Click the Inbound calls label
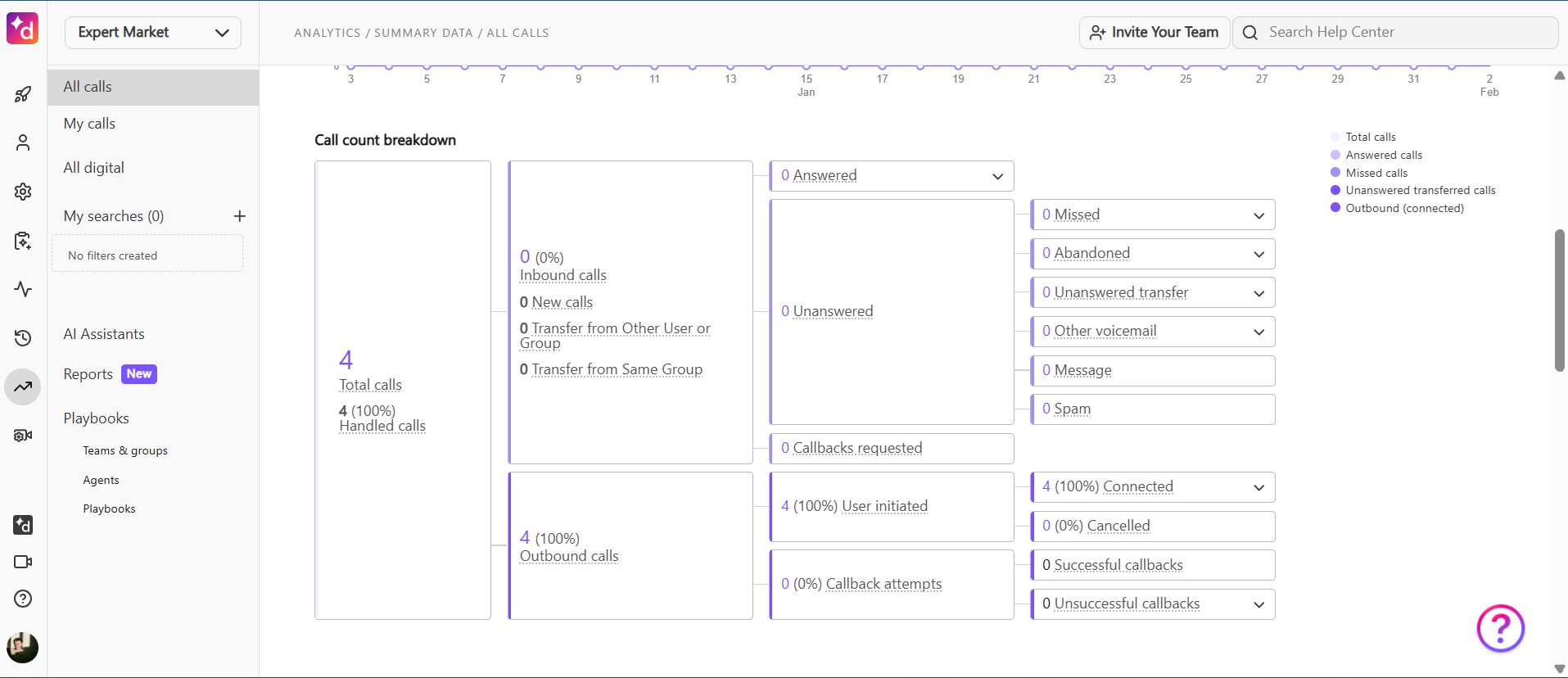This screenshot has height=678, width=1568. pos(563,275)
